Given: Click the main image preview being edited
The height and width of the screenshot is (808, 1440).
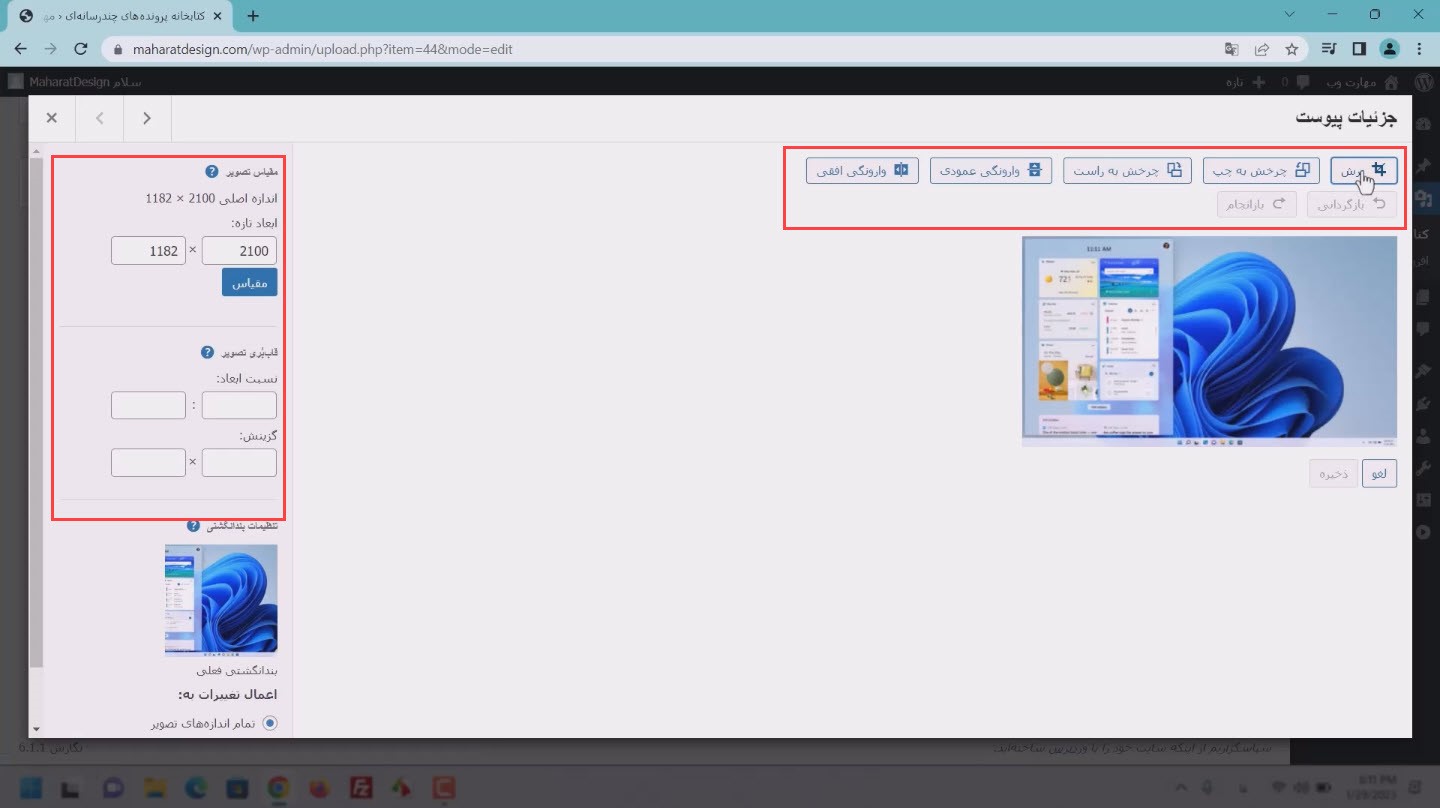Looking at the screenshot, I should point(1209,341).
